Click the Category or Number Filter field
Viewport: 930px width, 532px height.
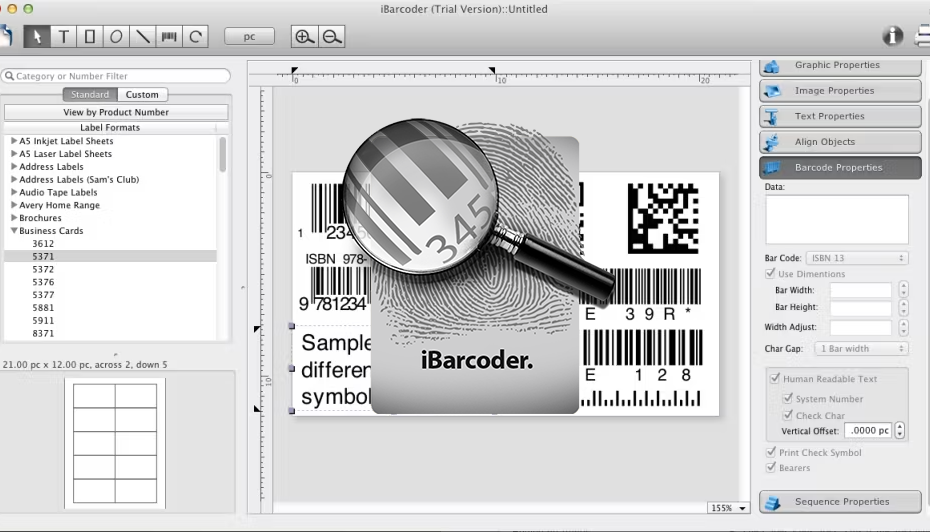[x=116, y=76]
